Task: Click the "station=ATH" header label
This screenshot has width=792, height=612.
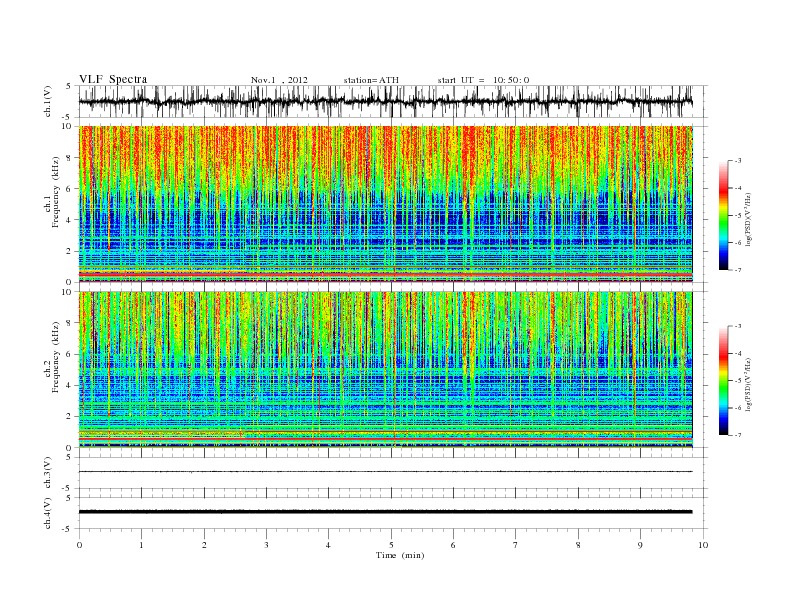Action: pos(371,80)
